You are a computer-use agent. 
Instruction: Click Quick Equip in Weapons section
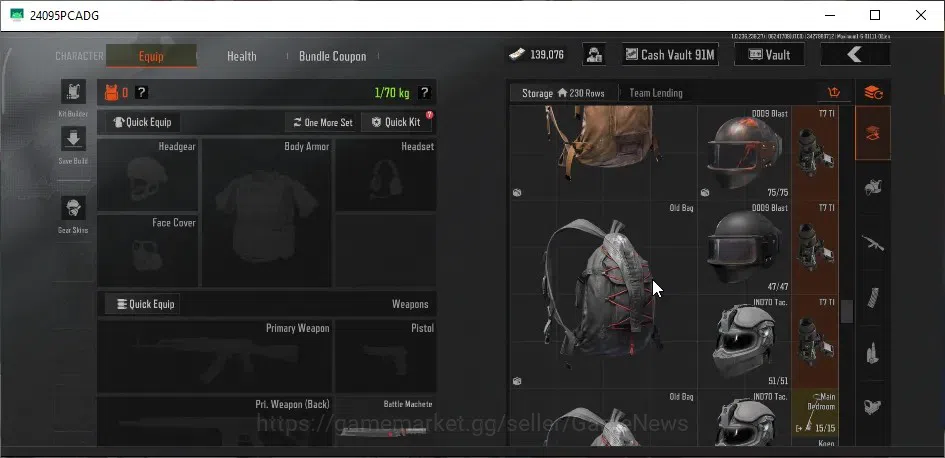[x=143, y=304]
